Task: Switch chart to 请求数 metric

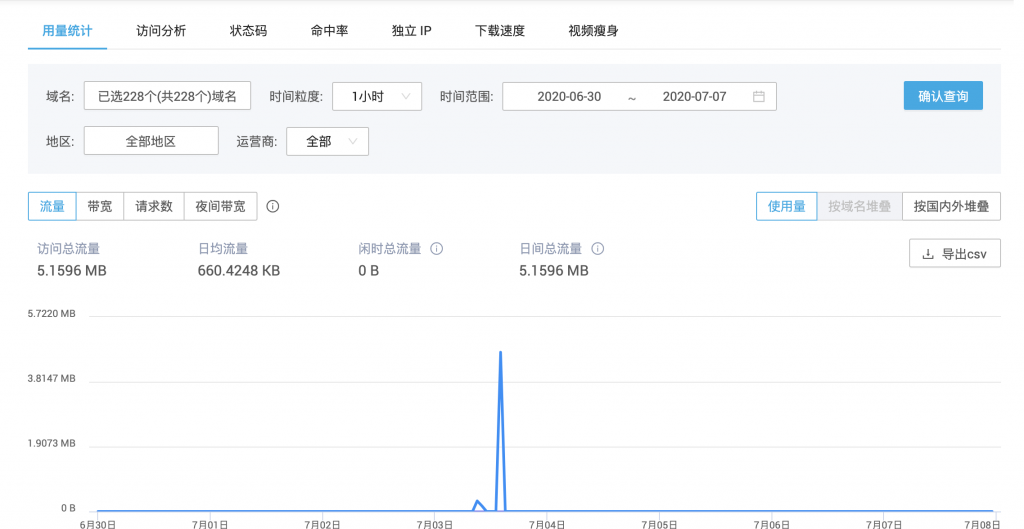Action: 154,207
